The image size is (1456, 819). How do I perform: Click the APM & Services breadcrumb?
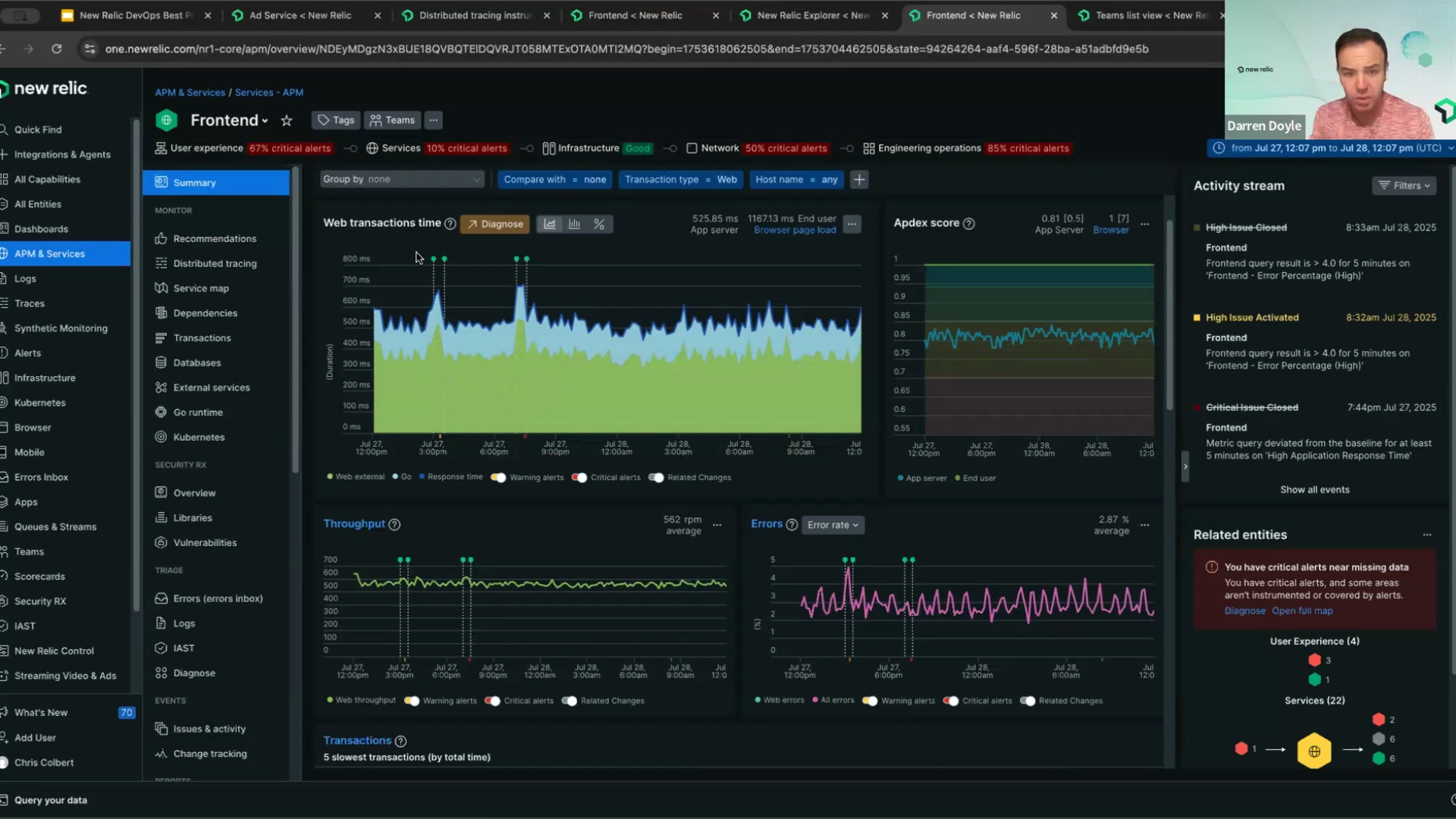coord(190,93)
